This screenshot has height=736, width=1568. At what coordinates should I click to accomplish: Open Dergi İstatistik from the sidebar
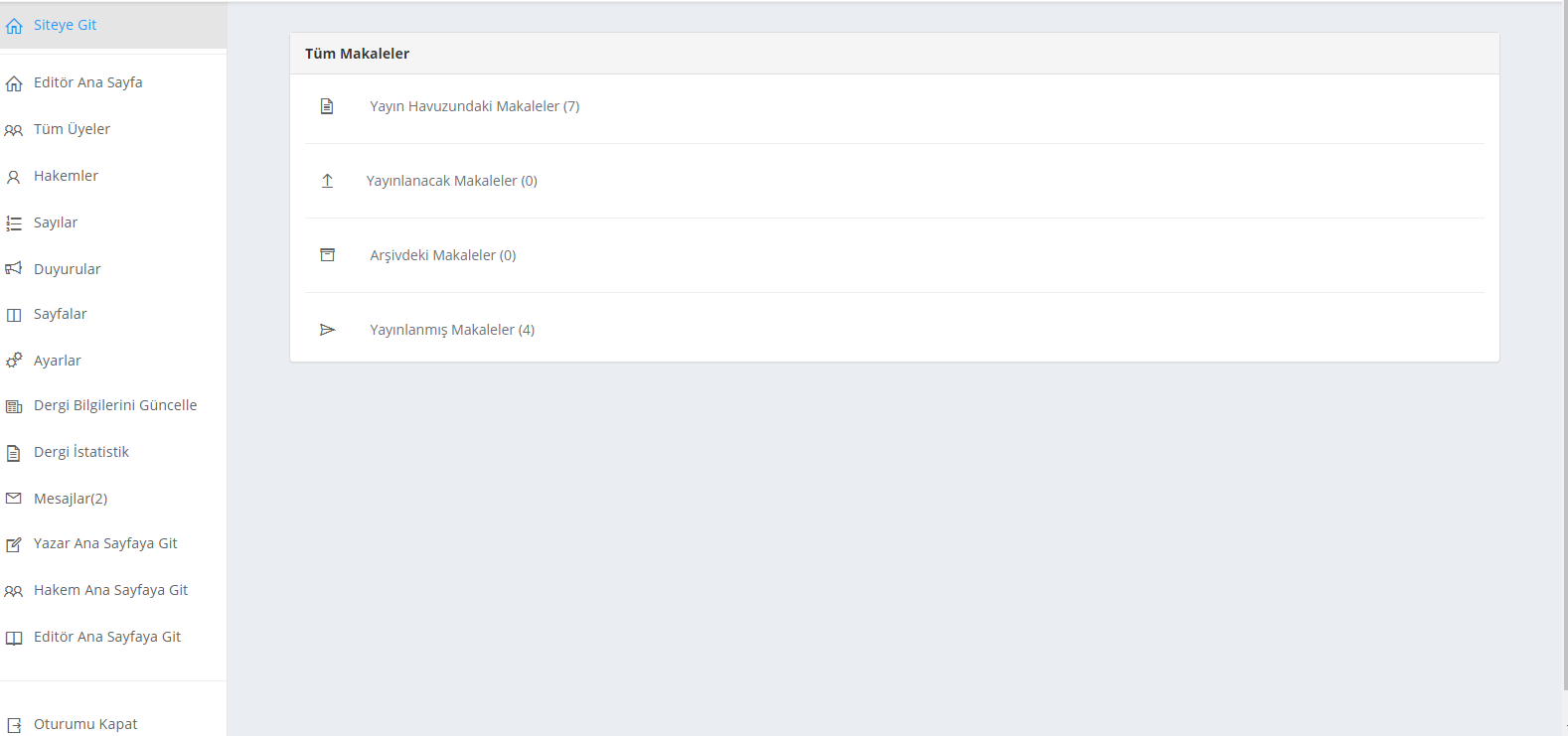pos(81,452)
